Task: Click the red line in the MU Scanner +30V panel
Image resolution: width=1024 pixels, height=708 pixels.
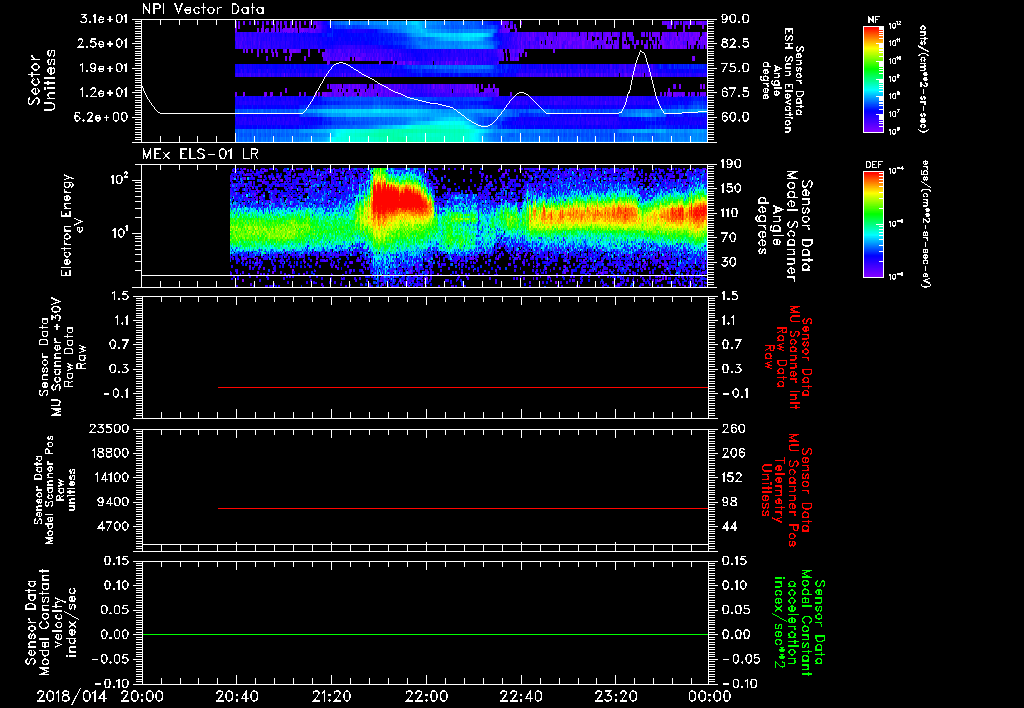Action: (x=462, y=387)
